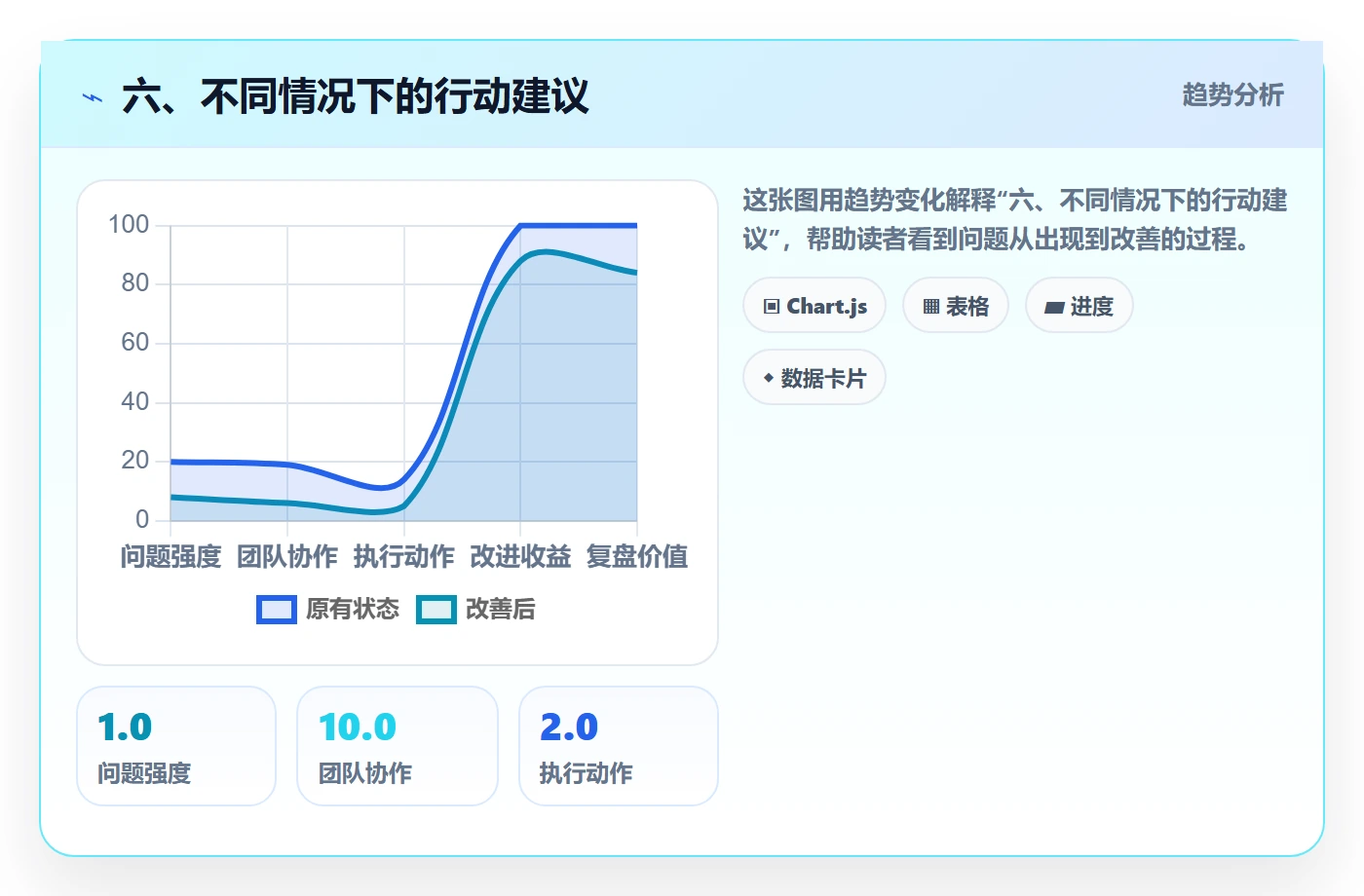Click the 60 y-axis value
Viewport: 1364px width, 896px height.
[135, 343]
